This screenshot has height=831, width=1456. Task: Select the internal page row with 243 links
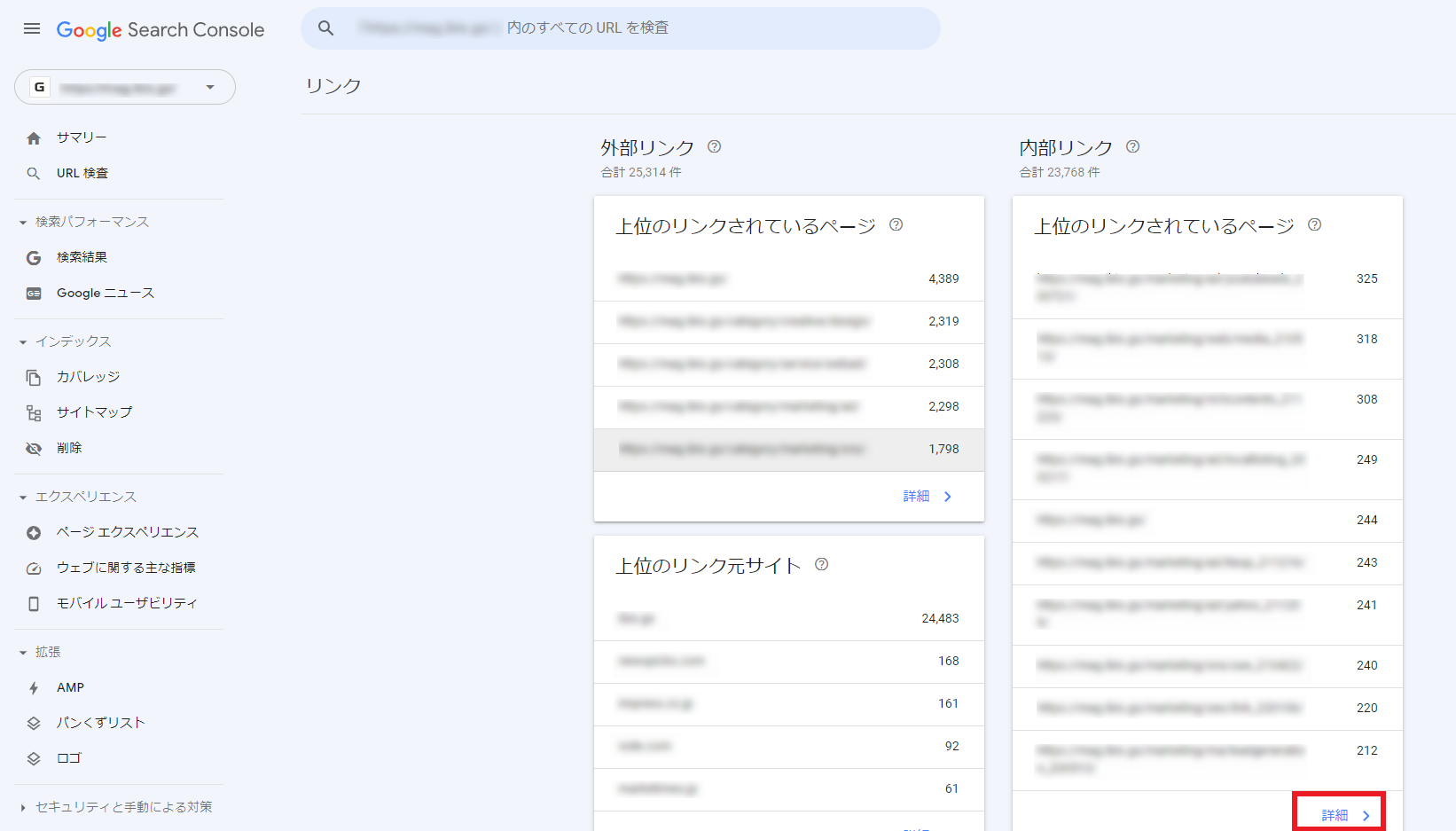point(1208,563)
